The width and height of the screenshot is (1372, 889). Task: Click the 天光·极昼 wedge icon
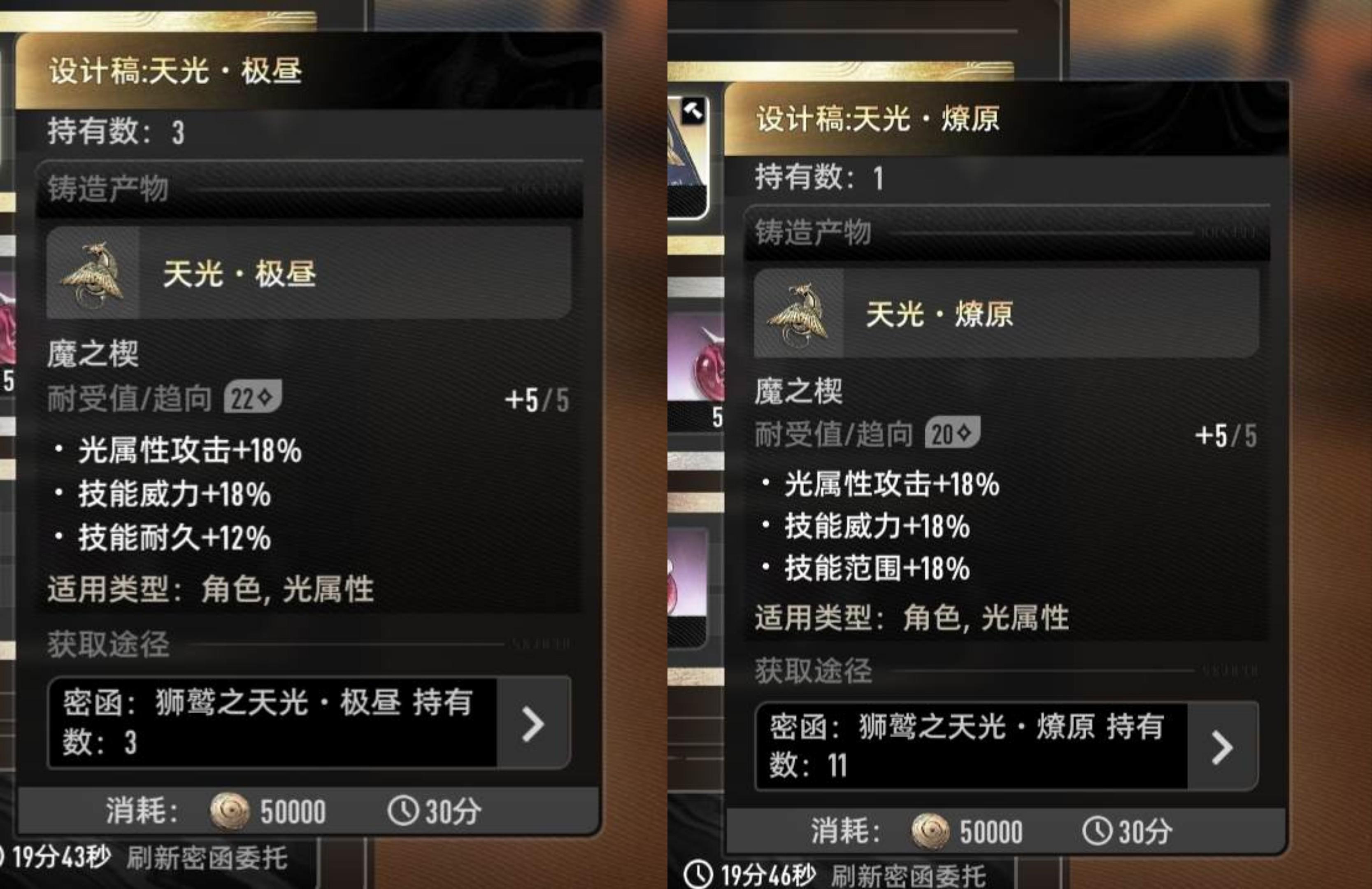tap(93, 272)
